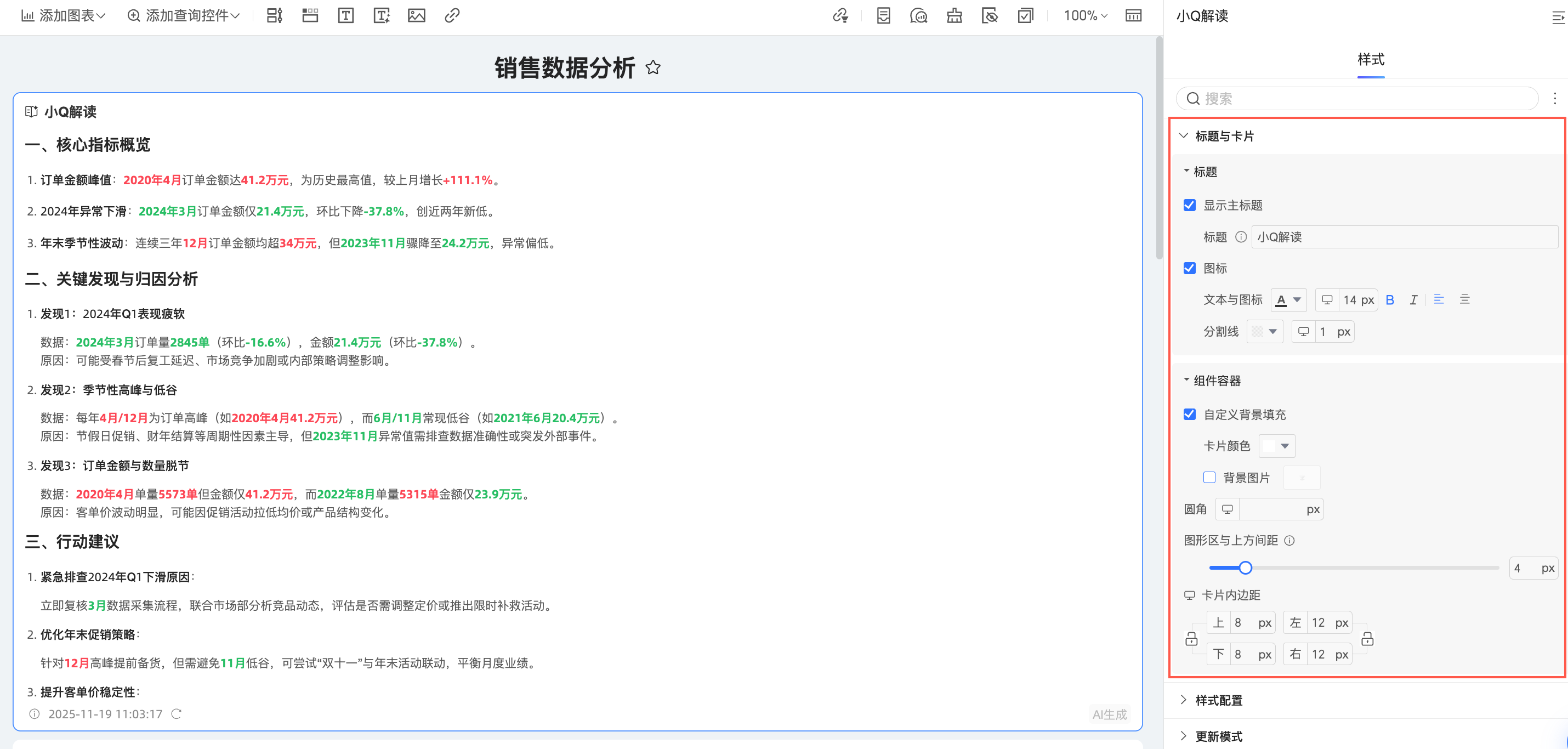Collapse the 标题与卡片 section header
The height and width of the screenshot is (749, 1568).
click(x=1224, y=137)
